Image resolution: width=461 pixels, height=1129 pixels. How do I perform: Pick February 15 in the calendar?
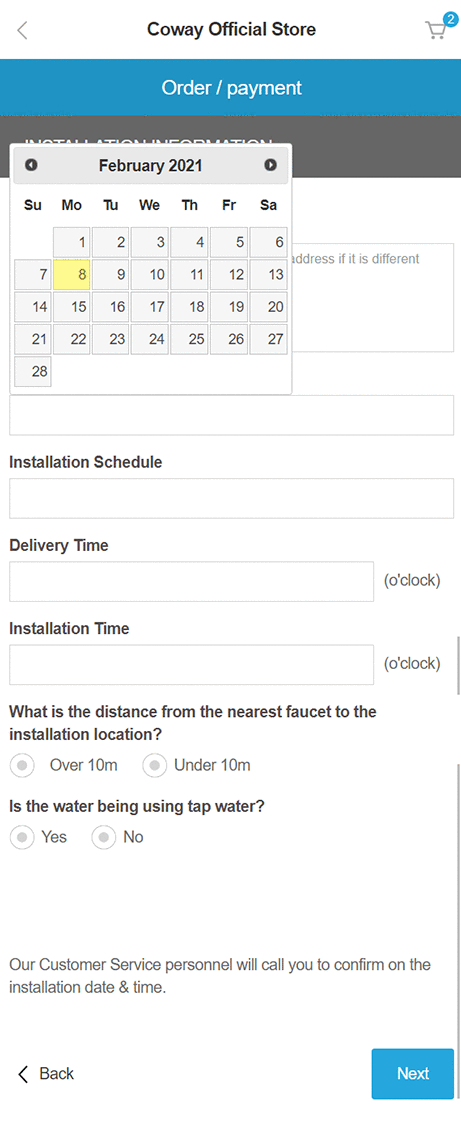pos(72,307)
